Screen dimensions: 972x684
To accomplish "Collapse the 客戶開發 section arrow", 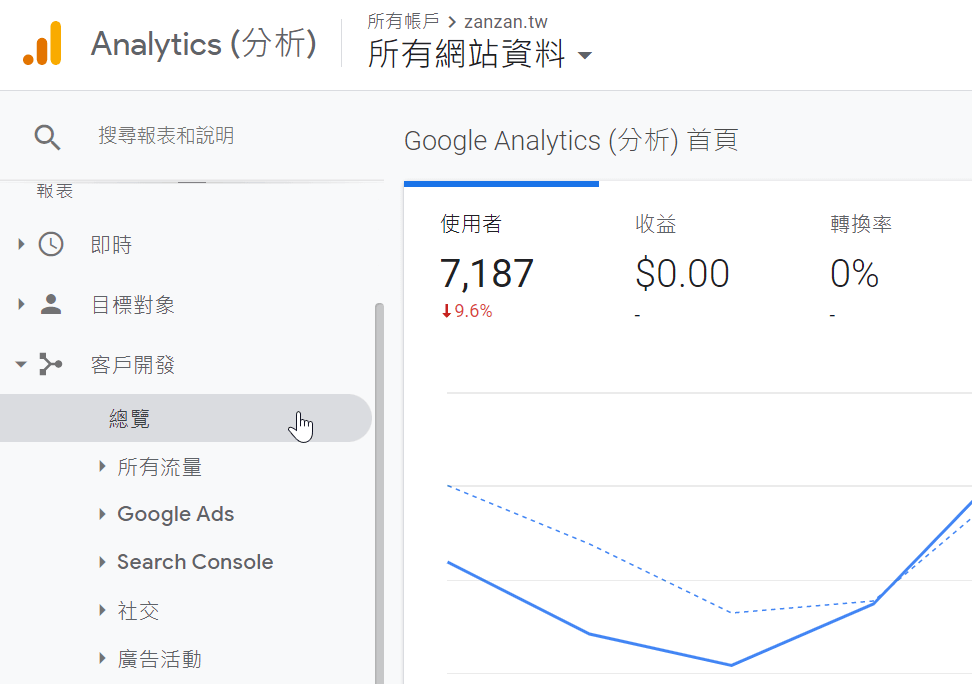I will click(x=21, y=364).
